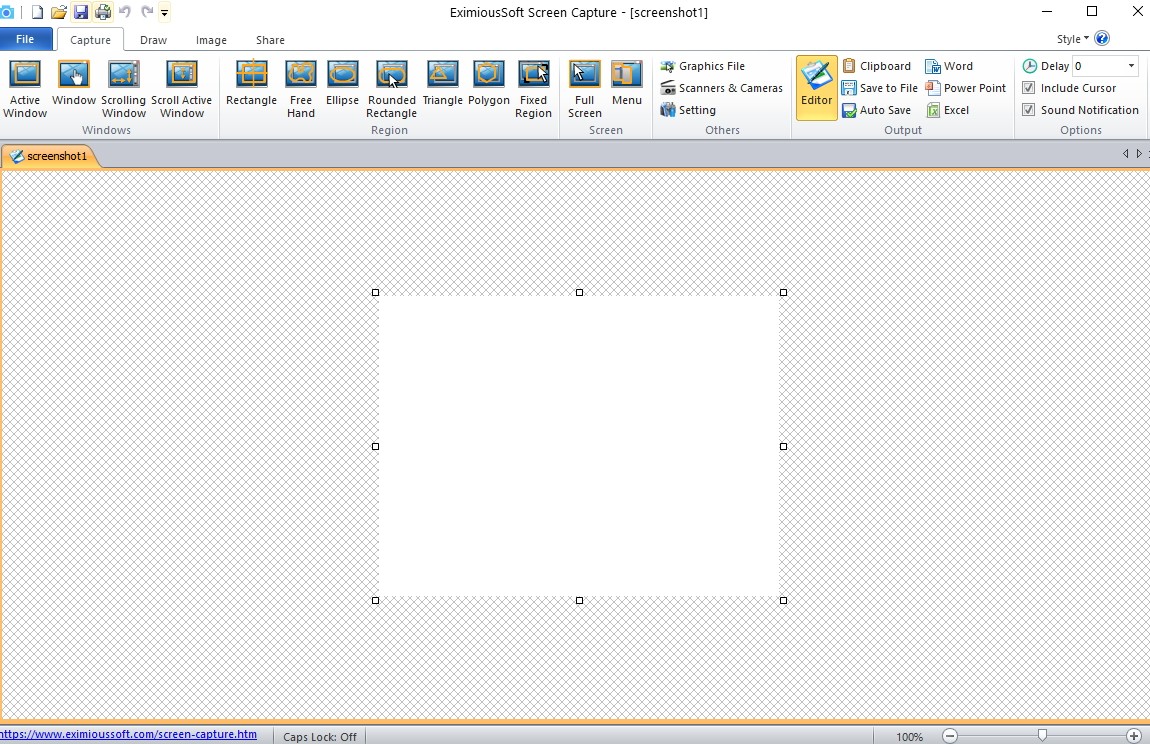
Task: Enable Auto Save output
Action: point(876,110)
